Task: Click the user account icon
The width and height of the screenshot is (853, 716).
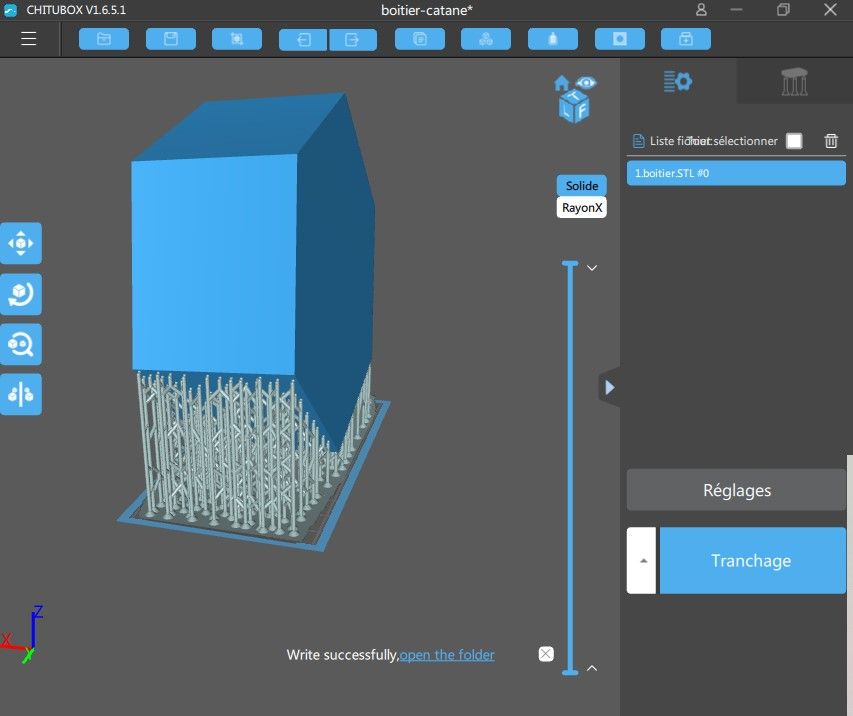Action: coord(701,10)
